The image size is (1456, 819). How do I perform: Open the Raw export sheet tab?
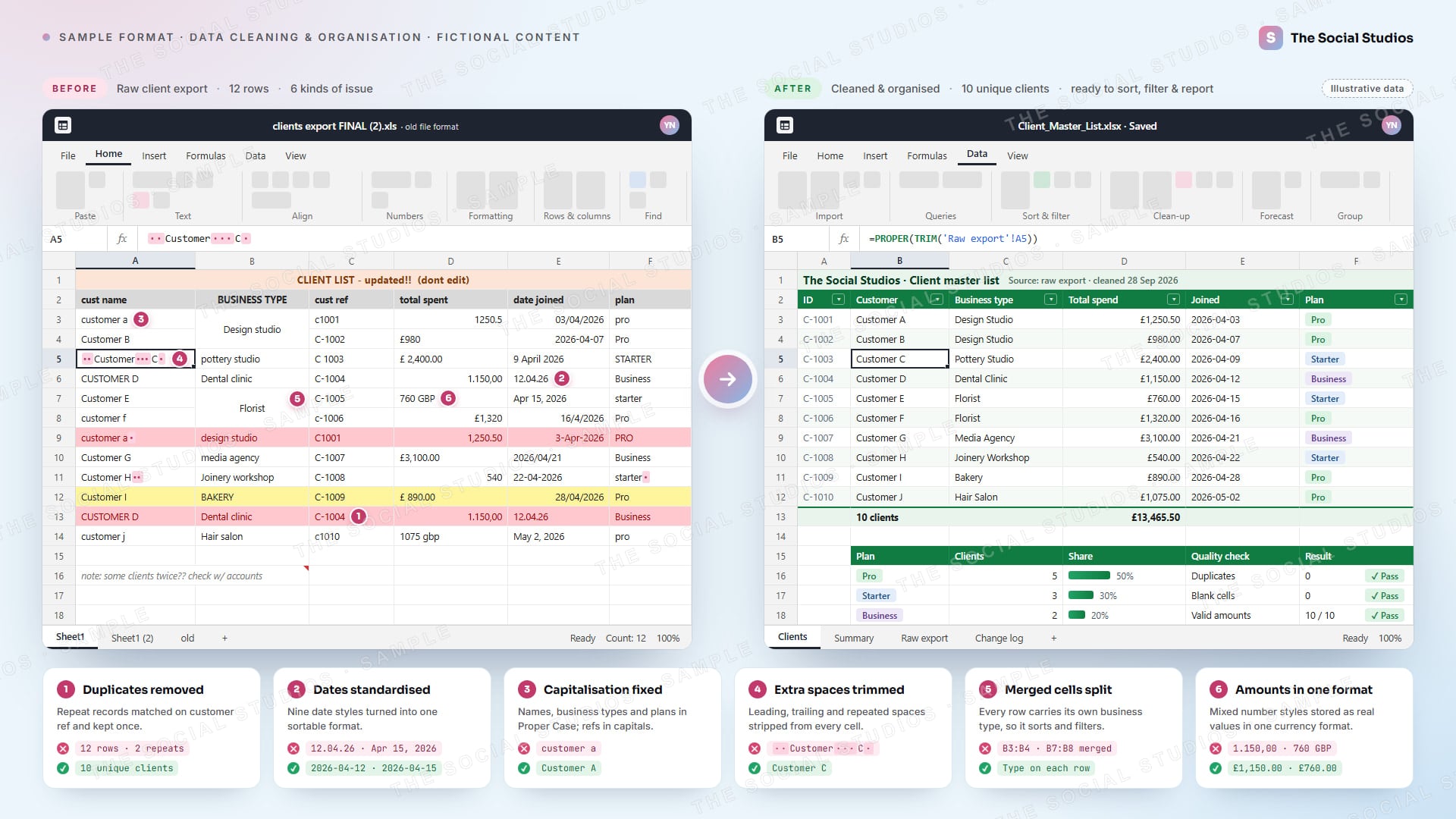[x=924, y=639]
